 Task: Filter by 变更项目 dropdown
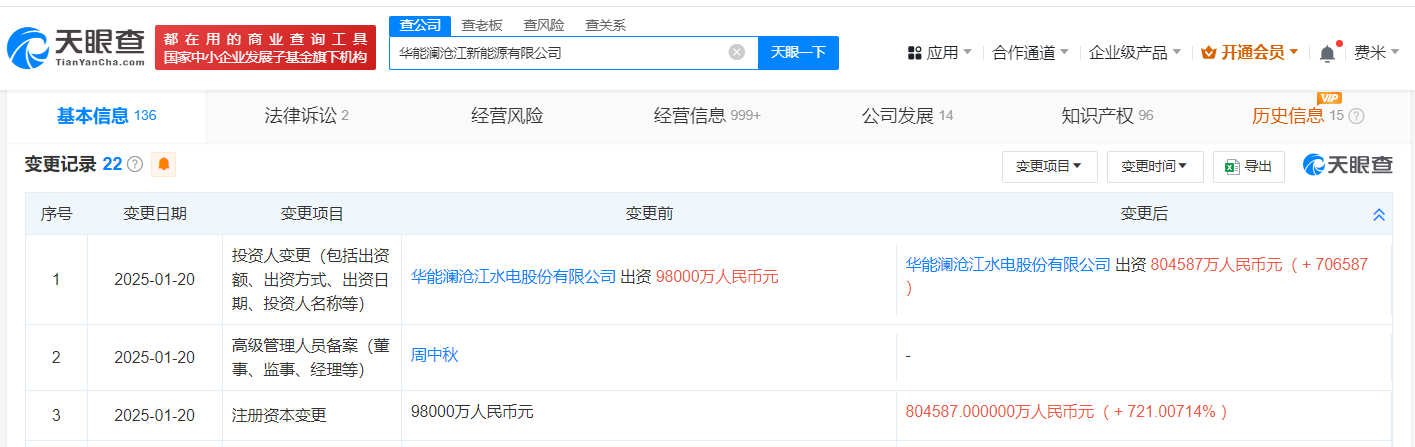point(1049,167)
